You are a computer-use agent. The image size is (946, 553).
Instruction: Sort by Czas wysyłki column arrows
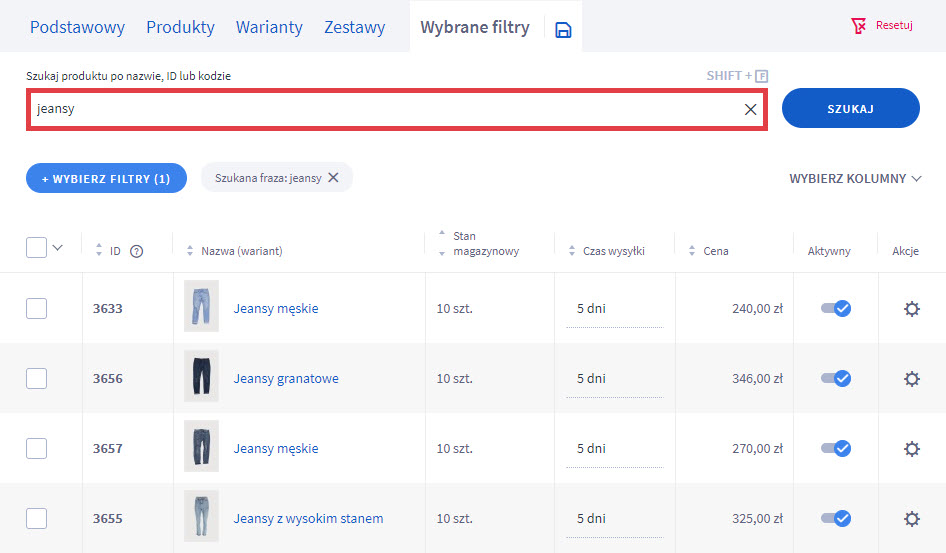click(x=571, y=250)
